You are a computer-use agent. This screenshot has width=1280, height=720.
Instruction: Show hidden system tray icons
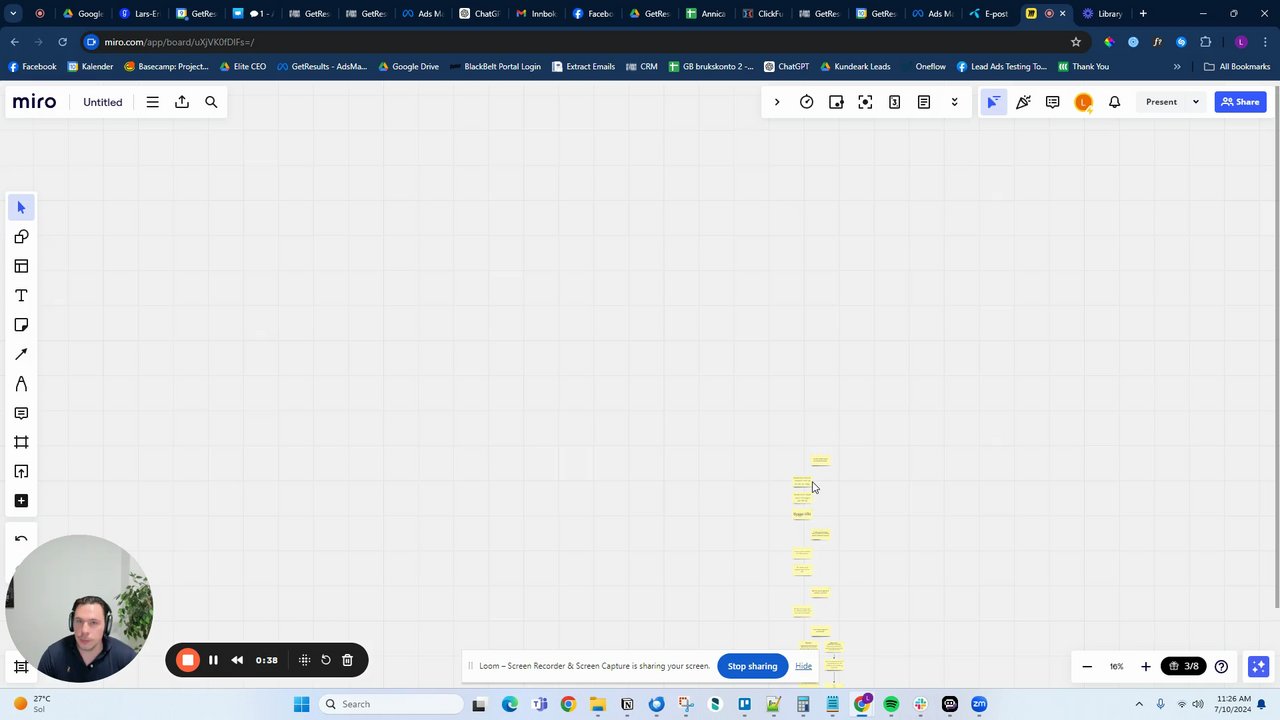click(1138, 704)
